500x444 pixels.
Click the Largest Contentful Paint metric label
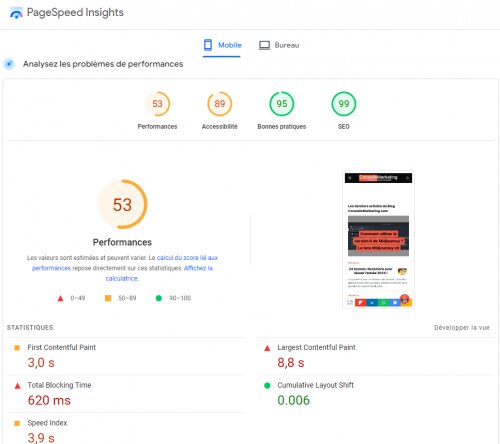click(316, 347)
